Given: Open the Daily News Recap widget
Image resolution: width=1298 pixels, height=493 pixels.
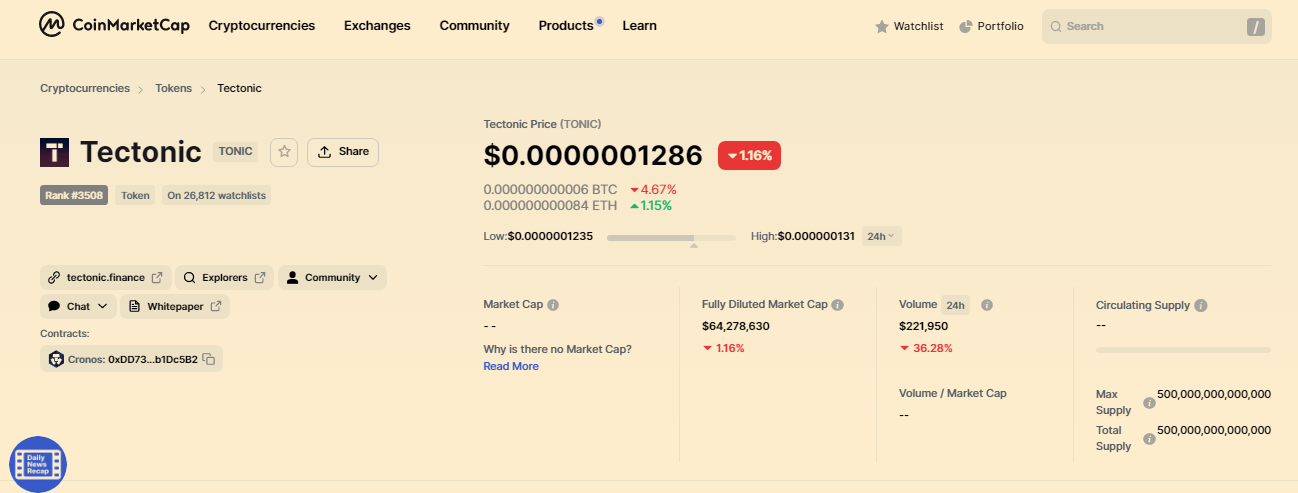Looking at the screenshot, I should pos(38,465).
